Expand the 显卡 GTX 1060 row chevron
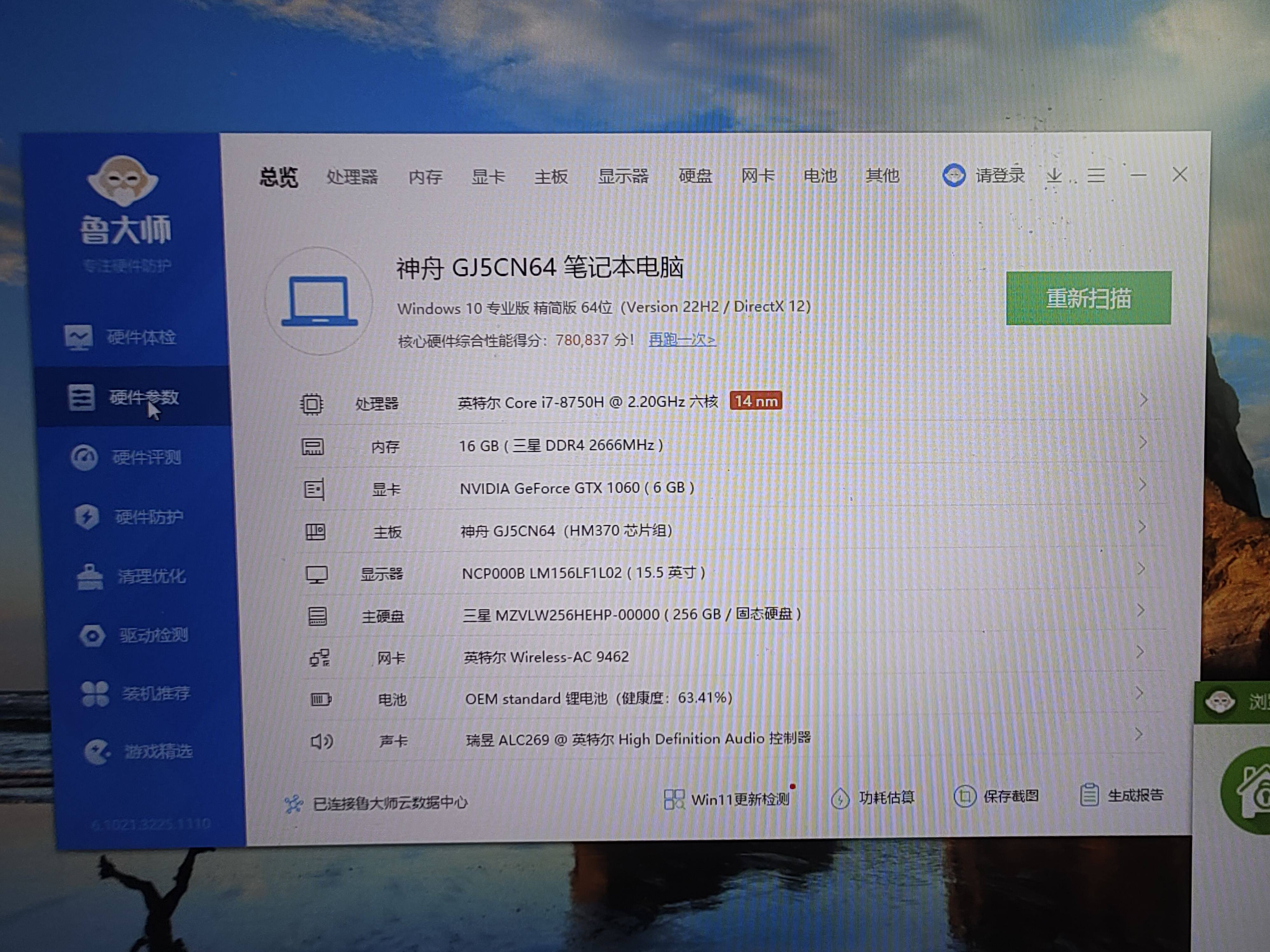Viewport: 1270px width, 952px height. click(x=1142, y=485)
